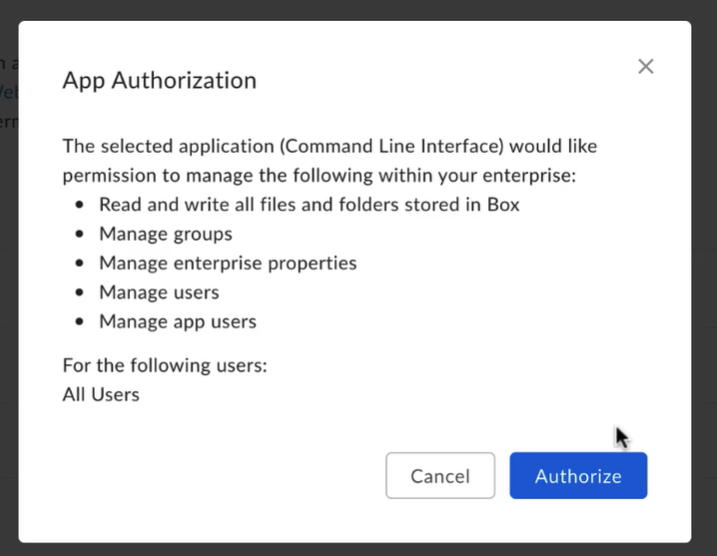Click the 'Manage users' permission line
The height and width of the screenshot is (556, 717).
tap(159, 292)
